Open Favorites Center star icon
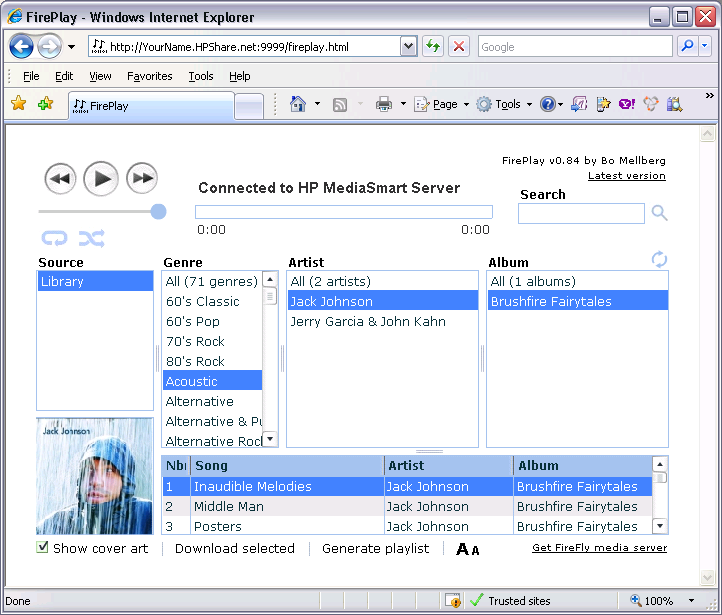The height and width of the screenshot is (615, 722). [x=18, y=104]
